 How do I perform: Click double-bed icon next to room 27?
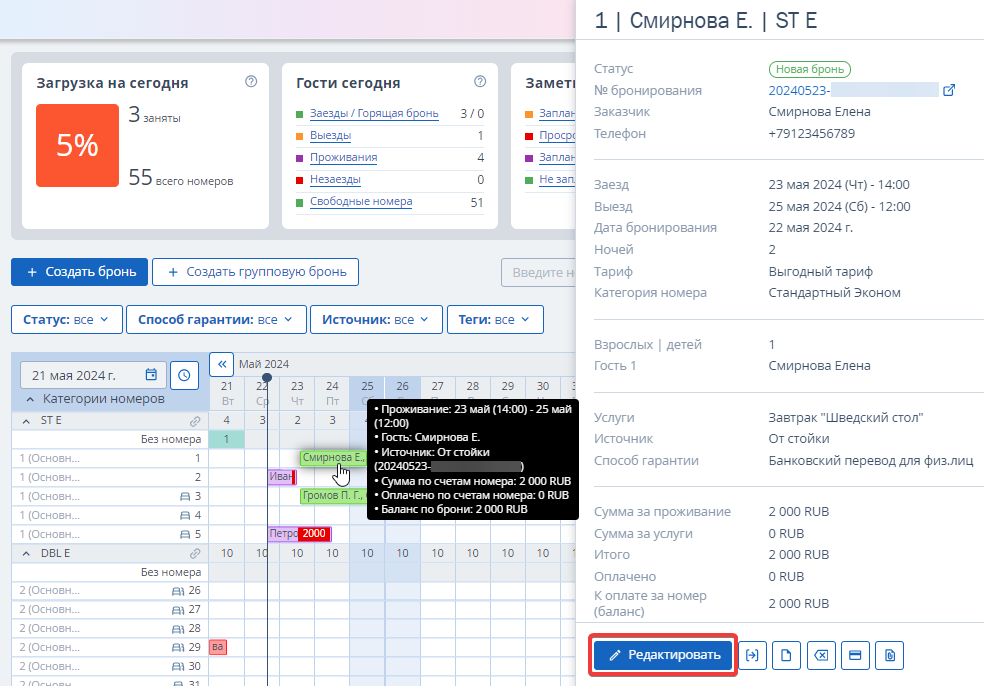pos(178,609)
